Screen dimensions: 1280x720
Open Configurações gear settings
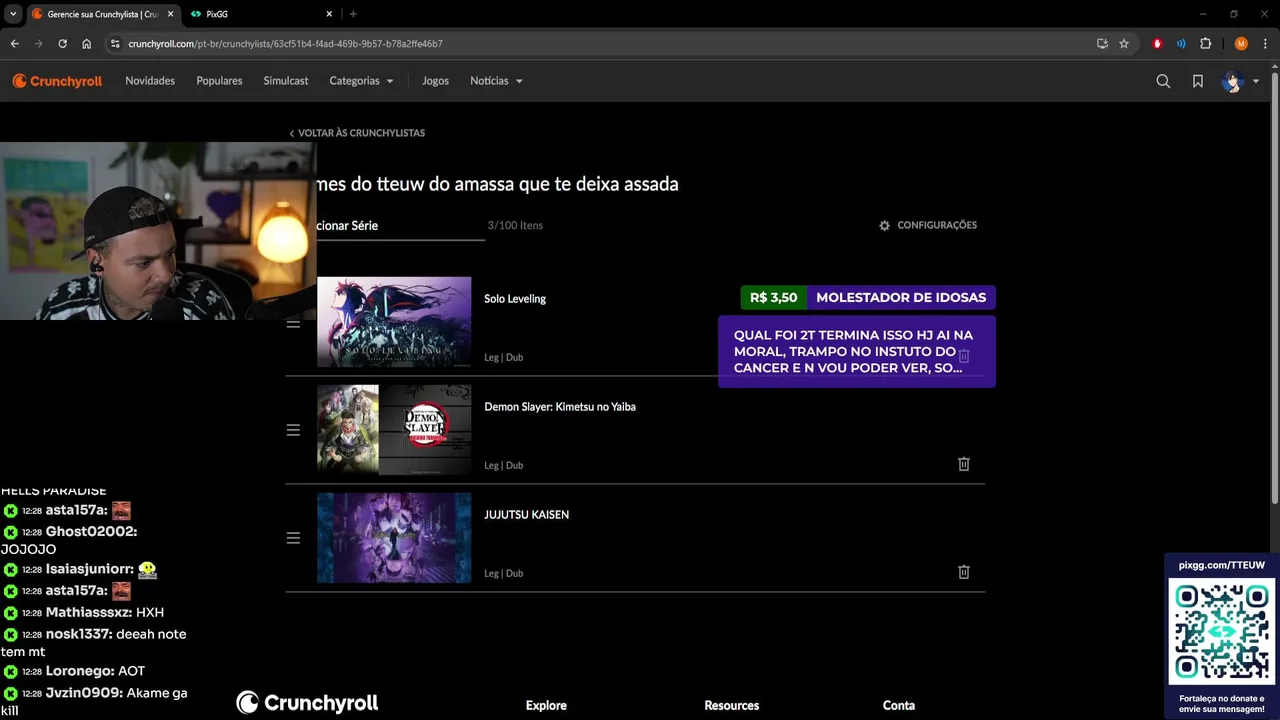point(884,226)
